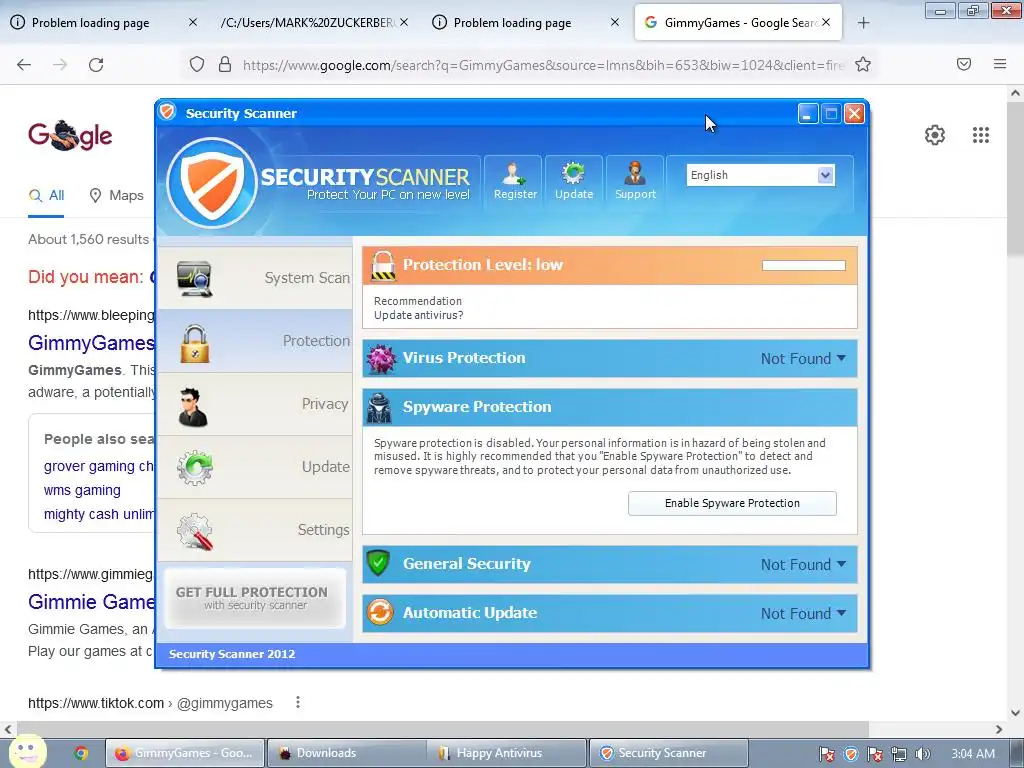Click the General Security green shield icon
This screenshot has height=768, width=1024.
tap(378, 563)
